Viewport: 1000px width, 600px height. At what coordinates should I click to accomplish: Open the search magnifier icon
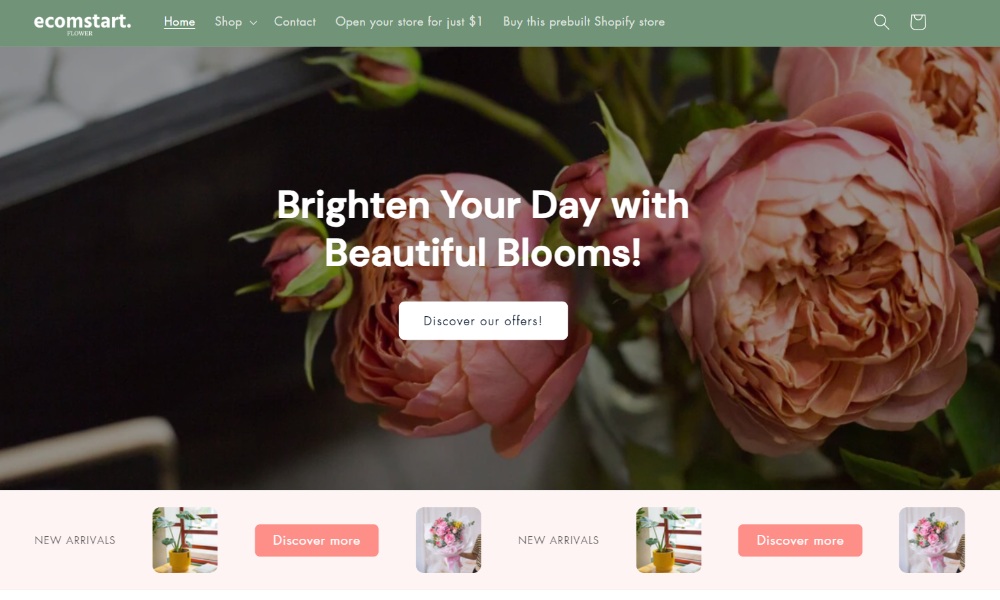coord(881,22)
